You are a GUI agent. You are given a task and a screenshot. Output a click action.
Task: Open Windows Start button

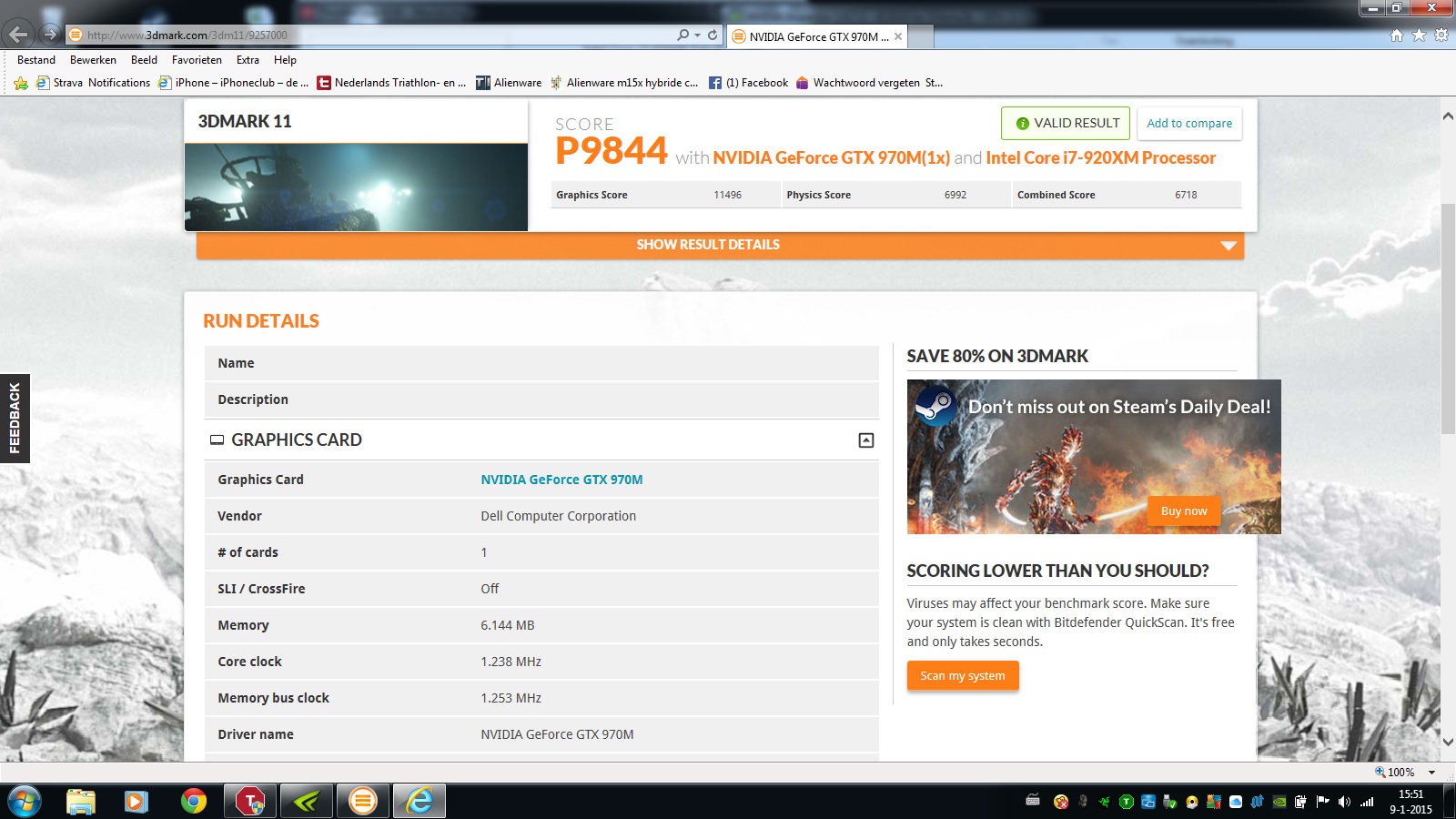pos(25,801)
